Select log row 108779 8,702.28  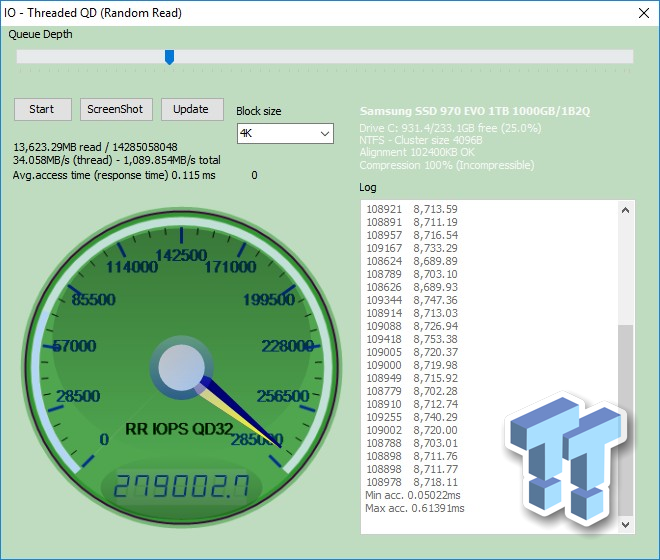pos(412,392)
